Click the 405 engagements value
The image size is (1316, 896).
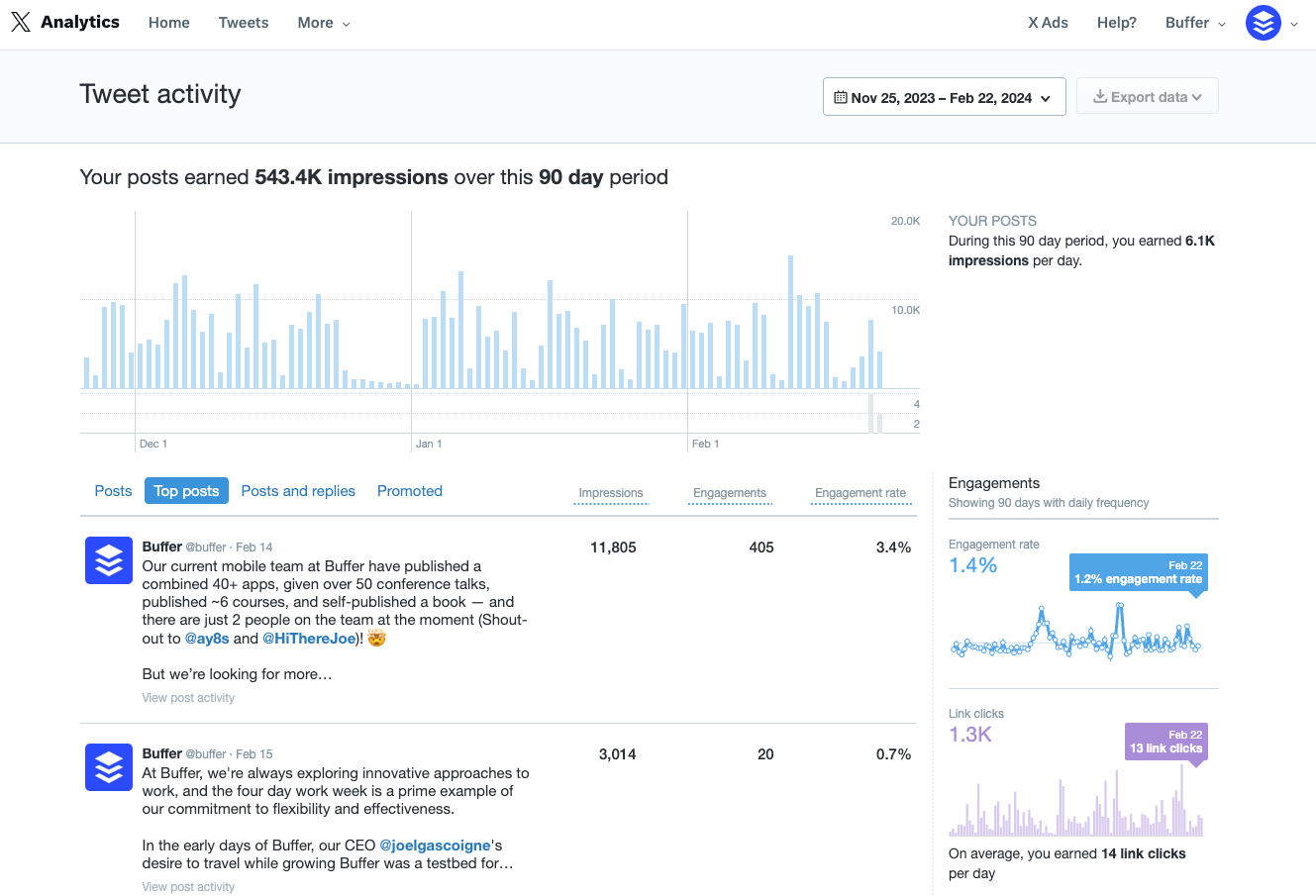coord(761,548)
